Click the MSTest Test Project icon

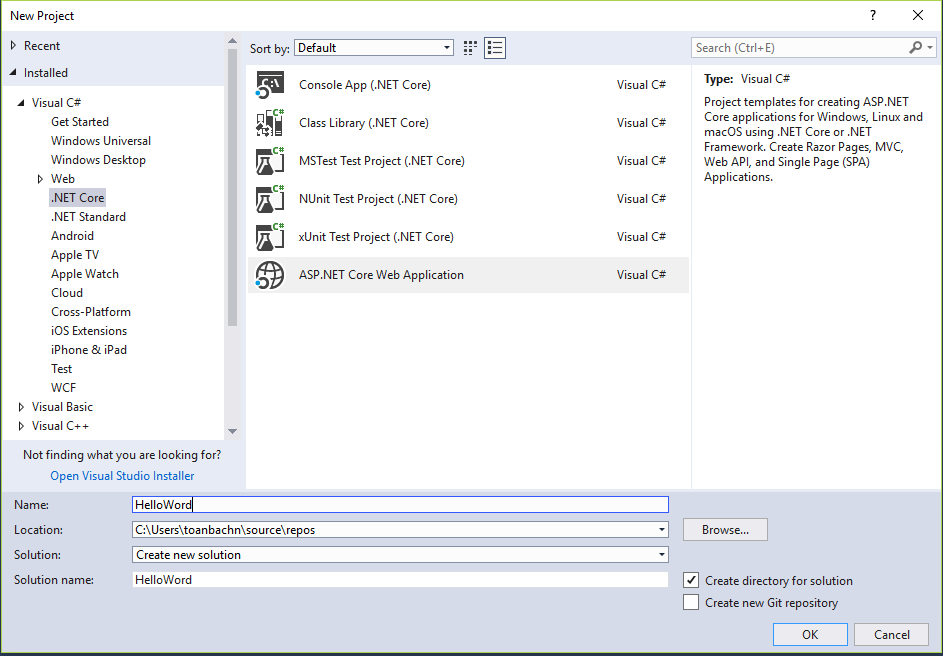tap(270, 161)
